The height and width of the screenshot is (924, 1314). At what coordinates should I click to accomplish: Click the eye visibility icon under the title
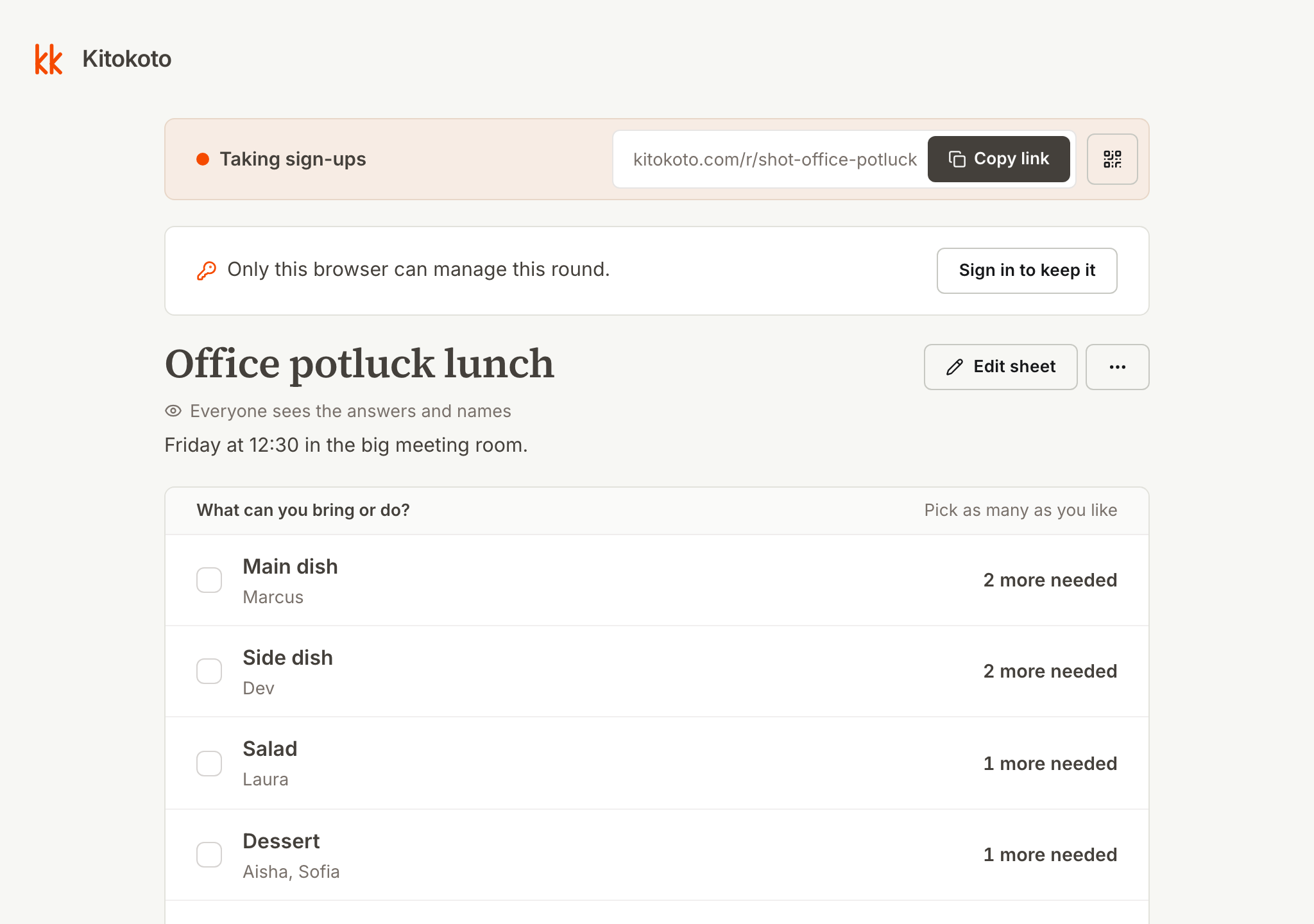(173, 411)
